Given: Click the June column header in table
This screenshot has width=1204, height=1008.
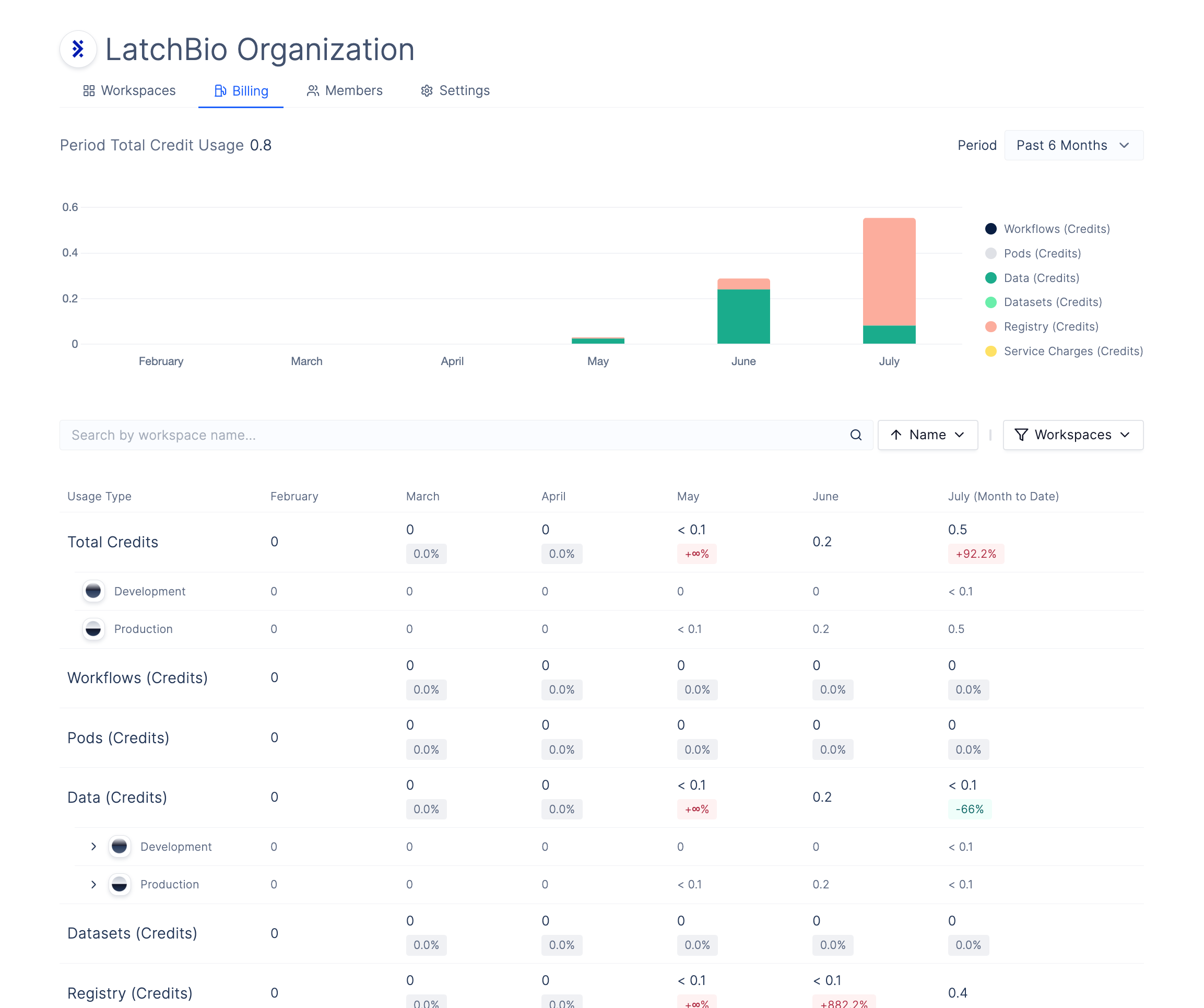Looking at the screenshot, I should (825, 496).
